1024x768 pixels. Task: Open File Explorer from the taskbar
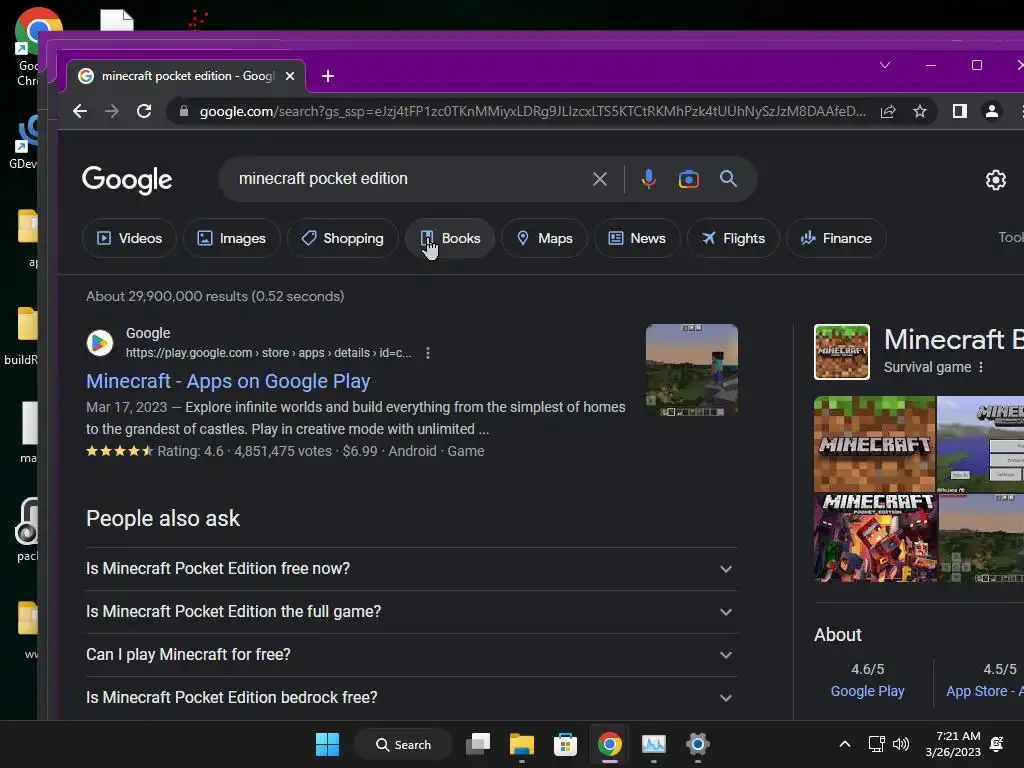point(522,744)
